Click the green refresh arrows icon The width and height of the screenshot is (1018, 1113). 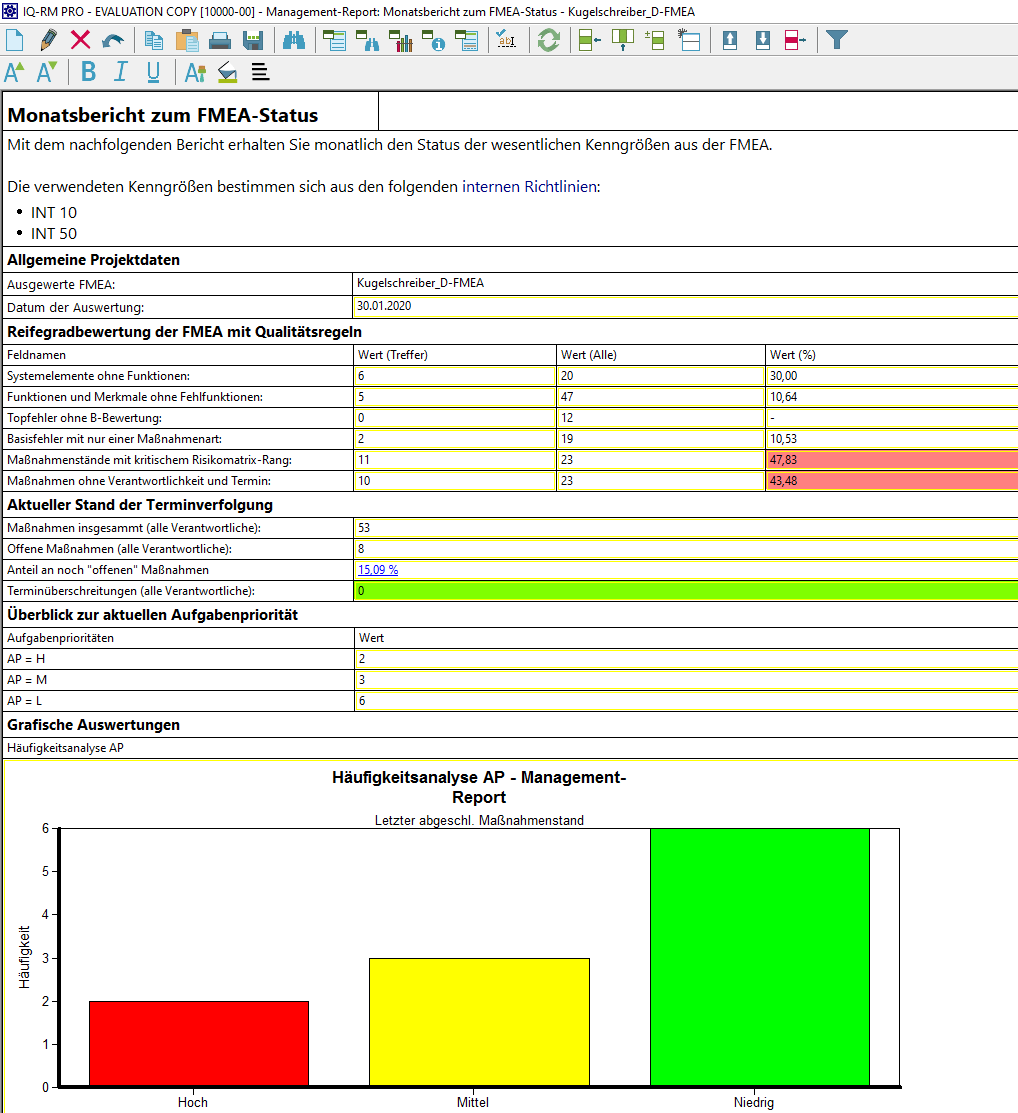click(548, 40)
